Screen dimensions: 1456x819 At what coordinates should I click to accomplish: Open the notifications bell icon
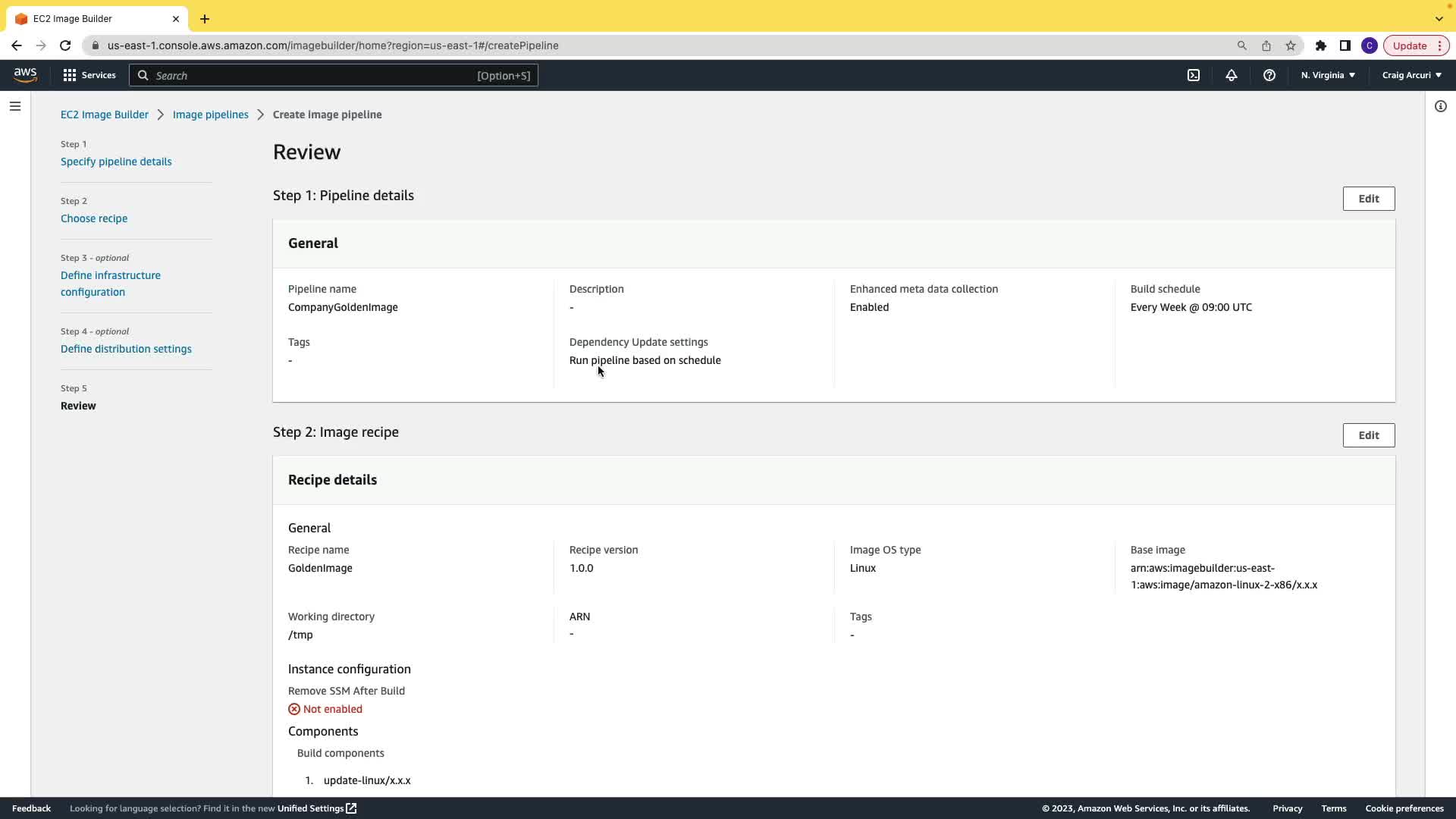pos(1232,75)
